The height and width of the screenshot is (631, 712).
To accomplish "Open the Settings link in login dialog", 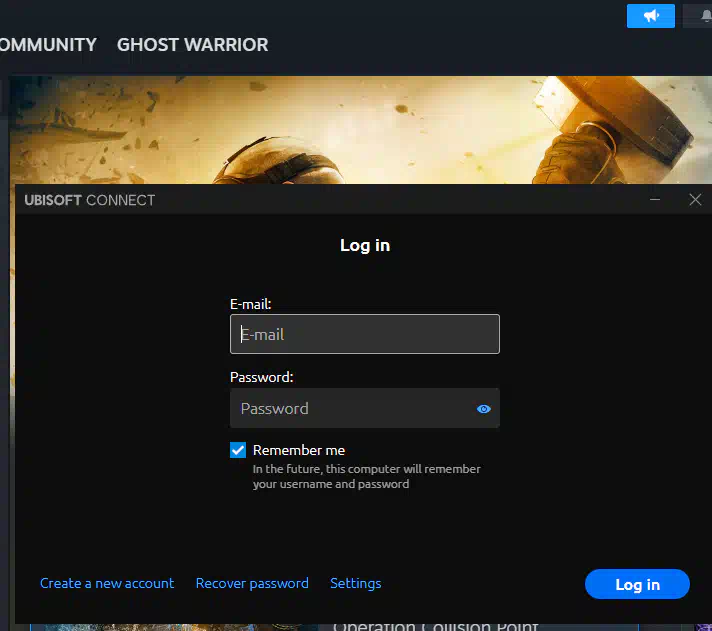I will 355,583.
